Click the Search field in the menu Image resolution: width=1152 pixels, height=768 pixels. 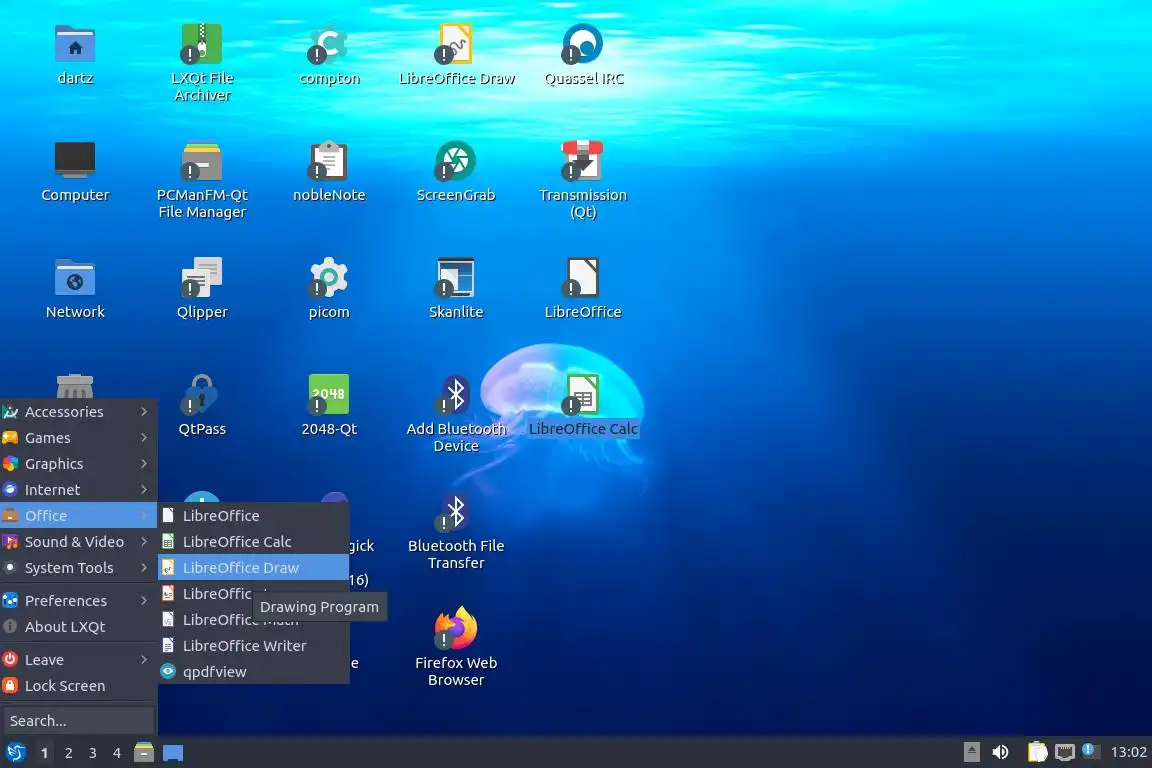(79, 720)
